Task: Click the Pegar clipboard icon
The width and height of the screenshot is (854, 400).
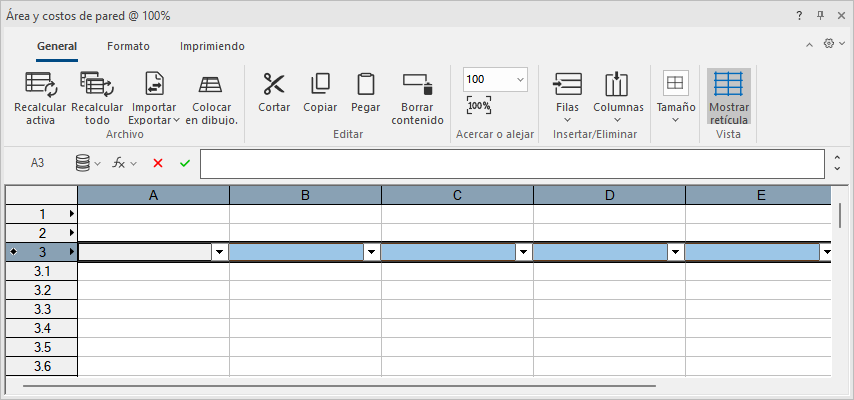Action: [x=365, y=85]
